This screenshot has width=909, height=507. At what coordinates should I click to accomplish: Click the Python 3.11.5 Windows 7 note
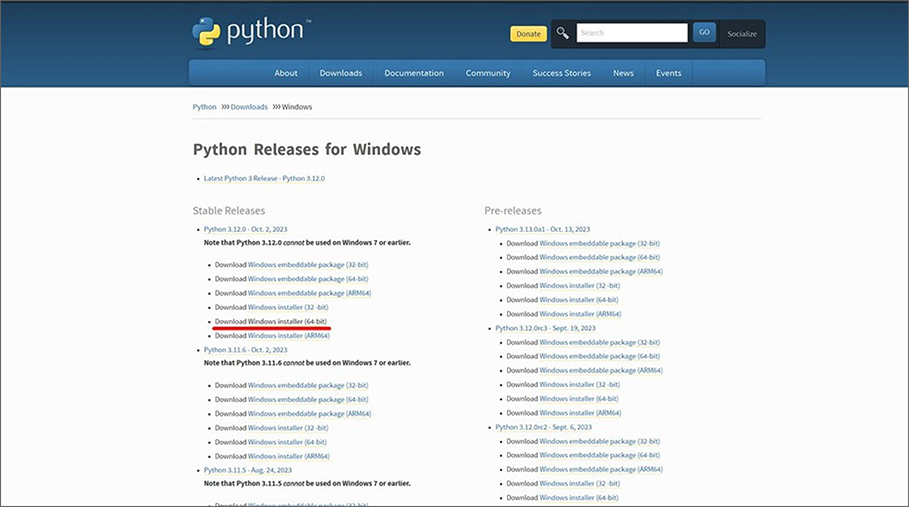click(307, 483)
